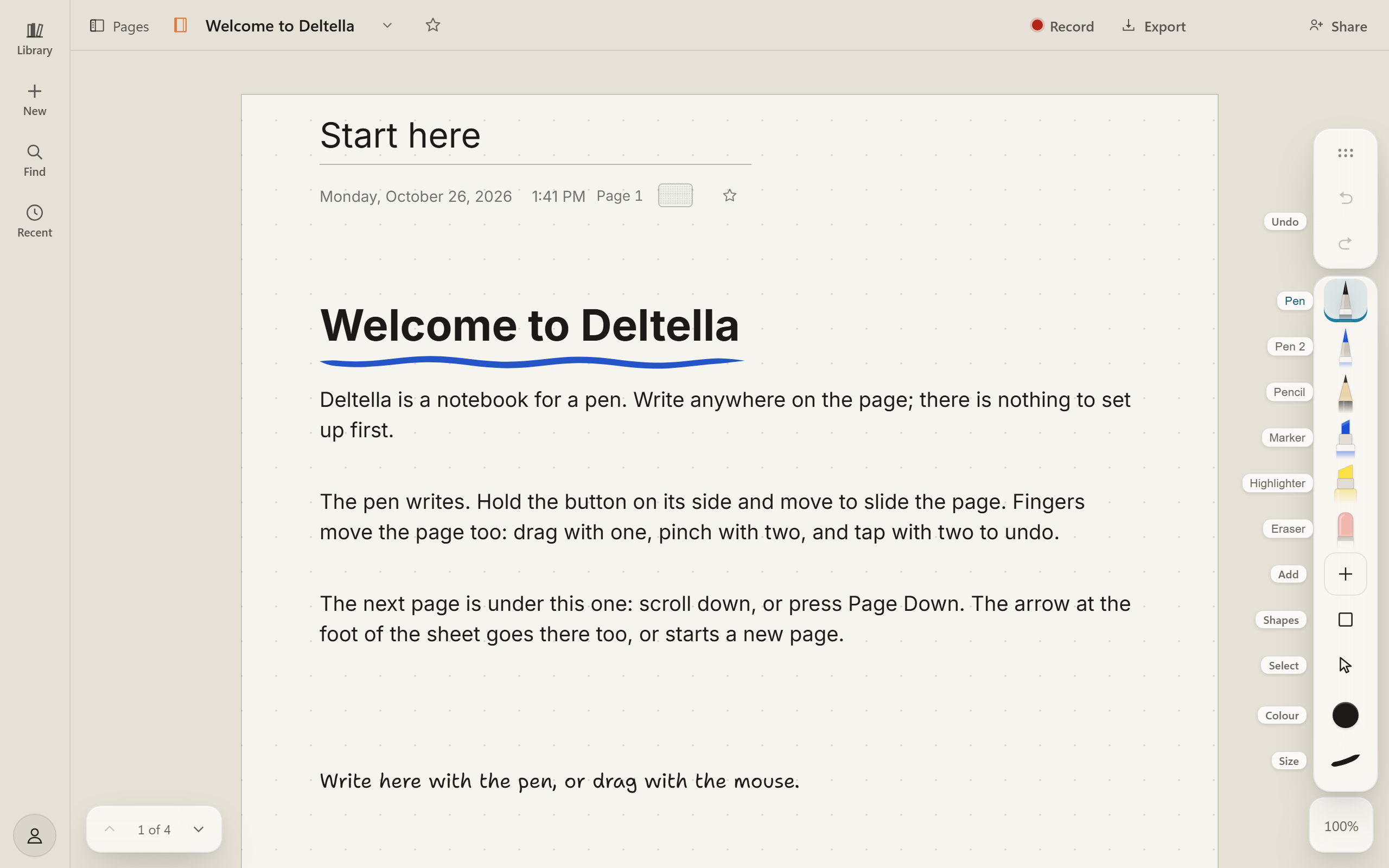This screenshot has width=1389, height=868.
Task: Click the 'Monday, October 26, 2026' date
Action: coord(416,196)
